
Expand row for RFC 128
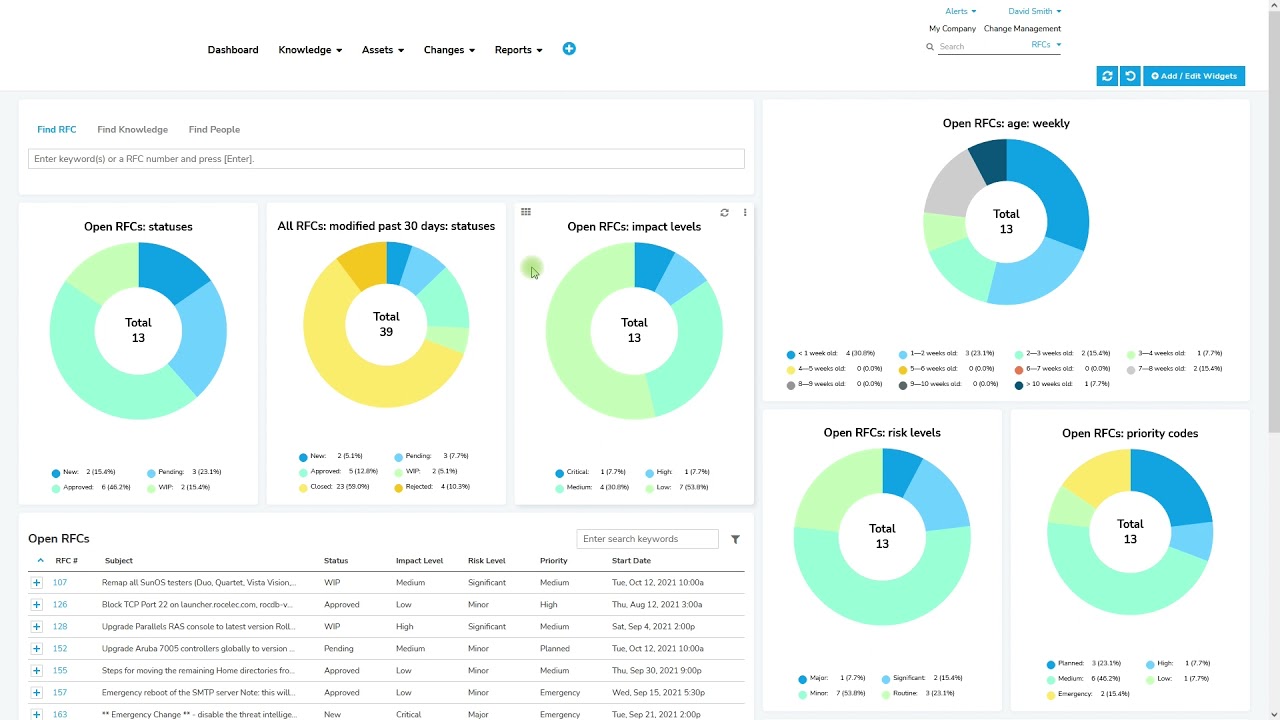pos(37,627)
